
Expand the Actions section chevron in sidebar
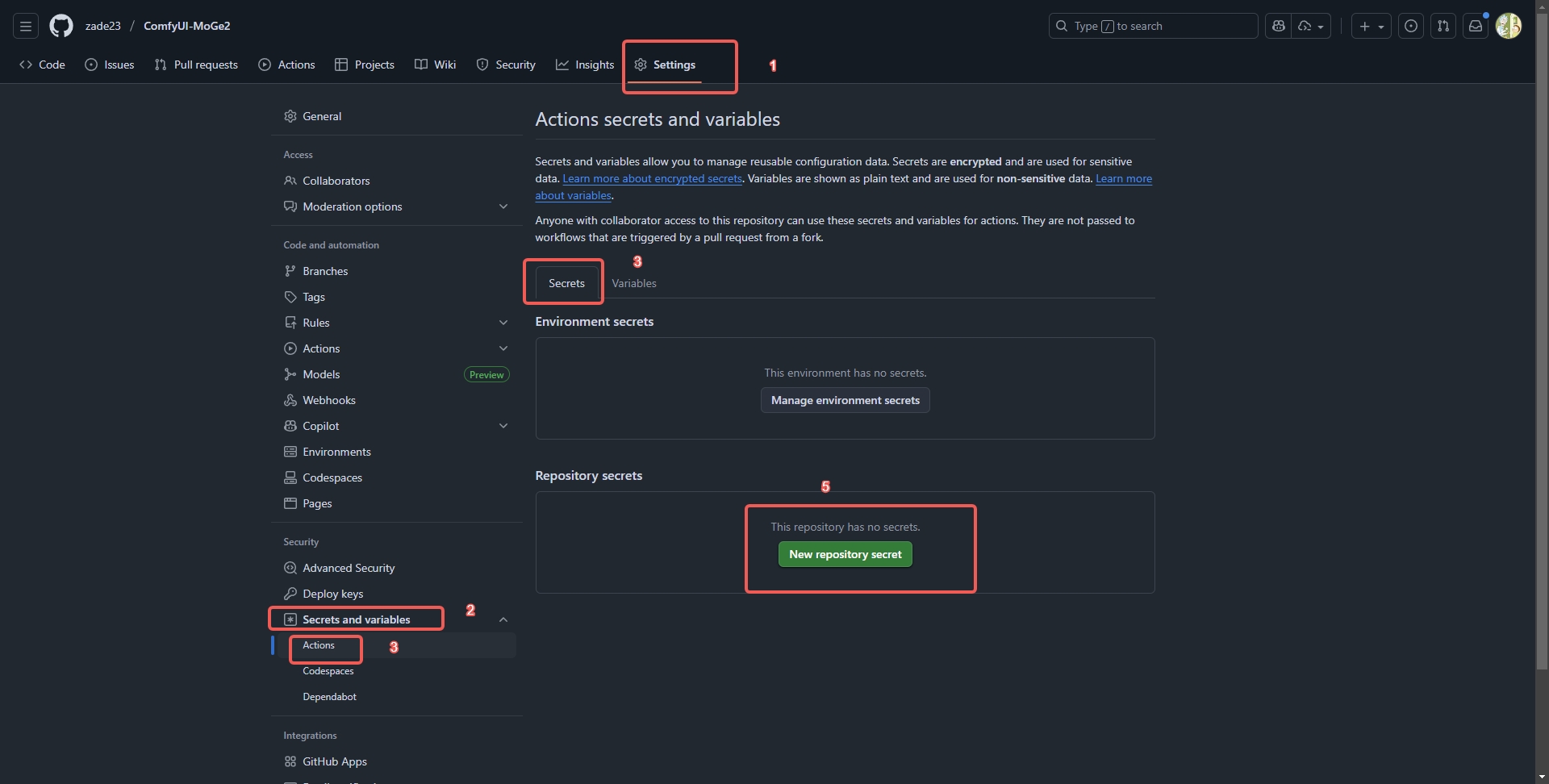[x=503, y=348]
